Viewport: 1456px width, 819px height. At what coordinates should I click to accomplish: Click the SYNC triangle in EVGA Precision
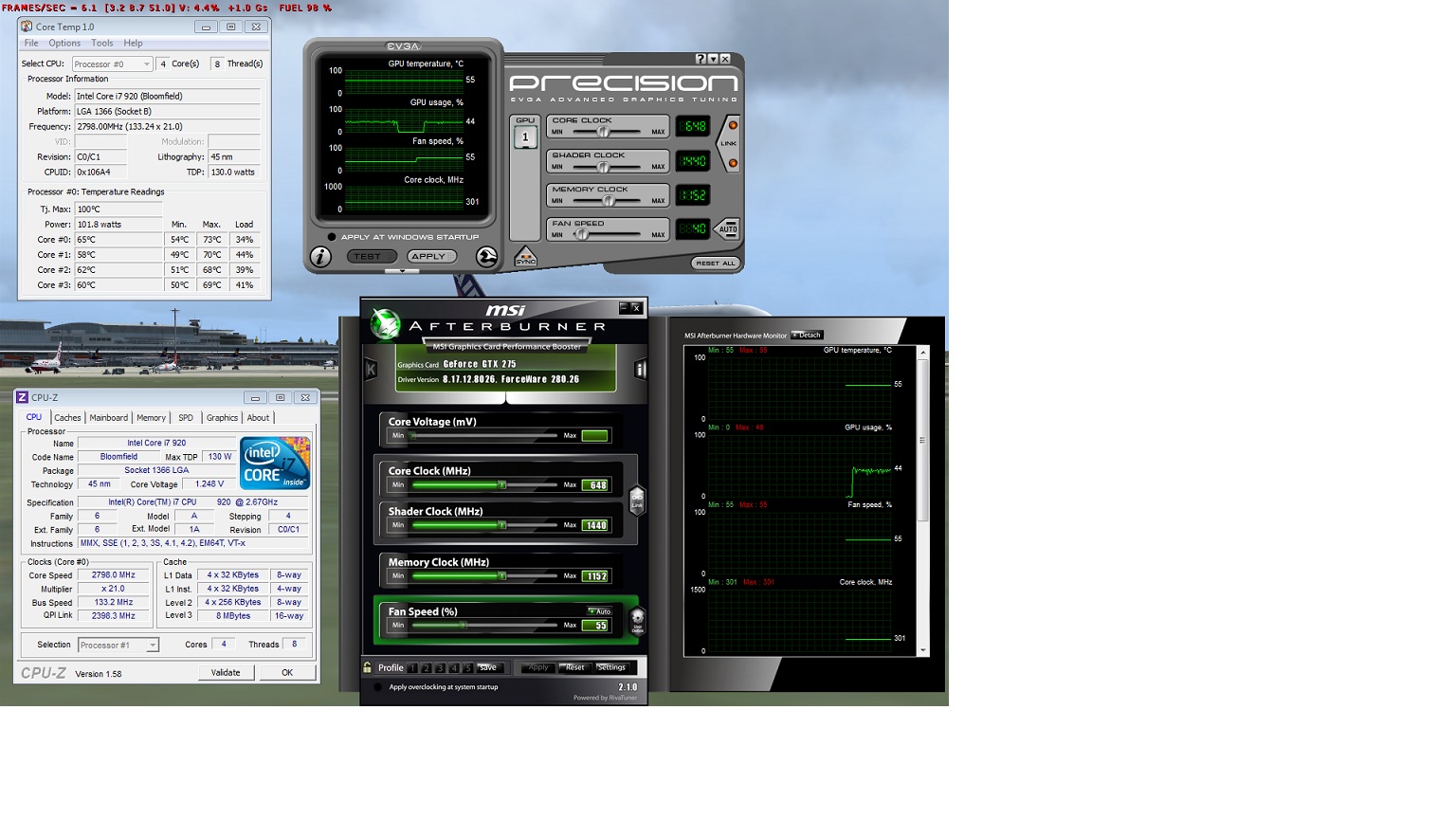[x=525, y=258]
